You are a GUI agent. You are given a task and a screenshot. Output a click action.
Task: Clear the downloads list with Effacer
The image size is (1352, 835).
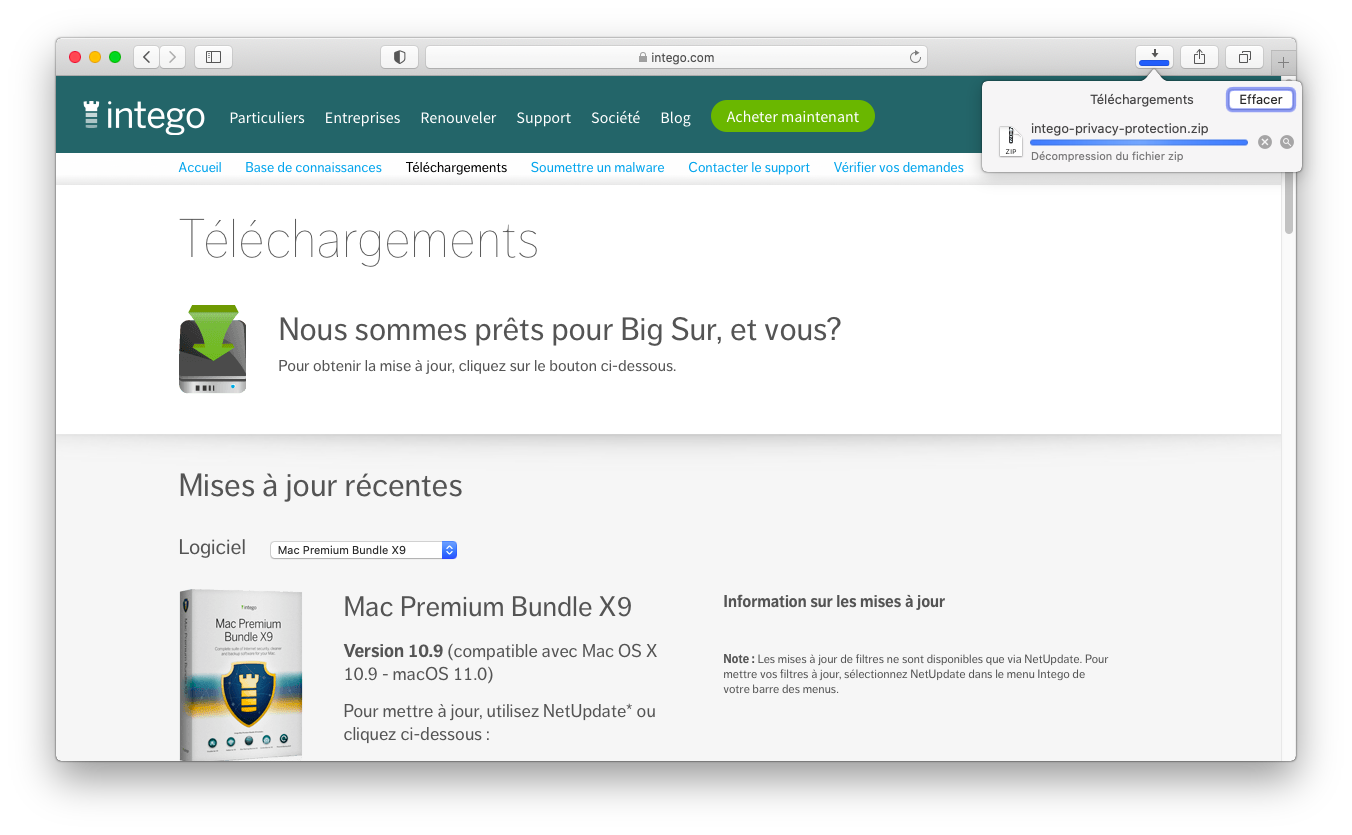point(1260,99)
